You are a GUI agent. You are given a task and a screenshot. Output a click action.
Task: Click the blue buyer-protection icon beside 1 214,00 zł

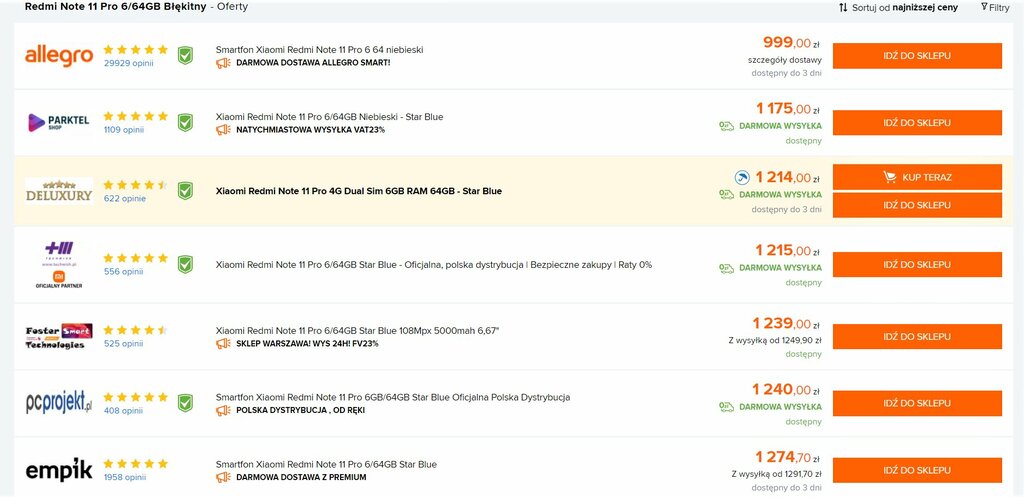click(x=742, y=177)
